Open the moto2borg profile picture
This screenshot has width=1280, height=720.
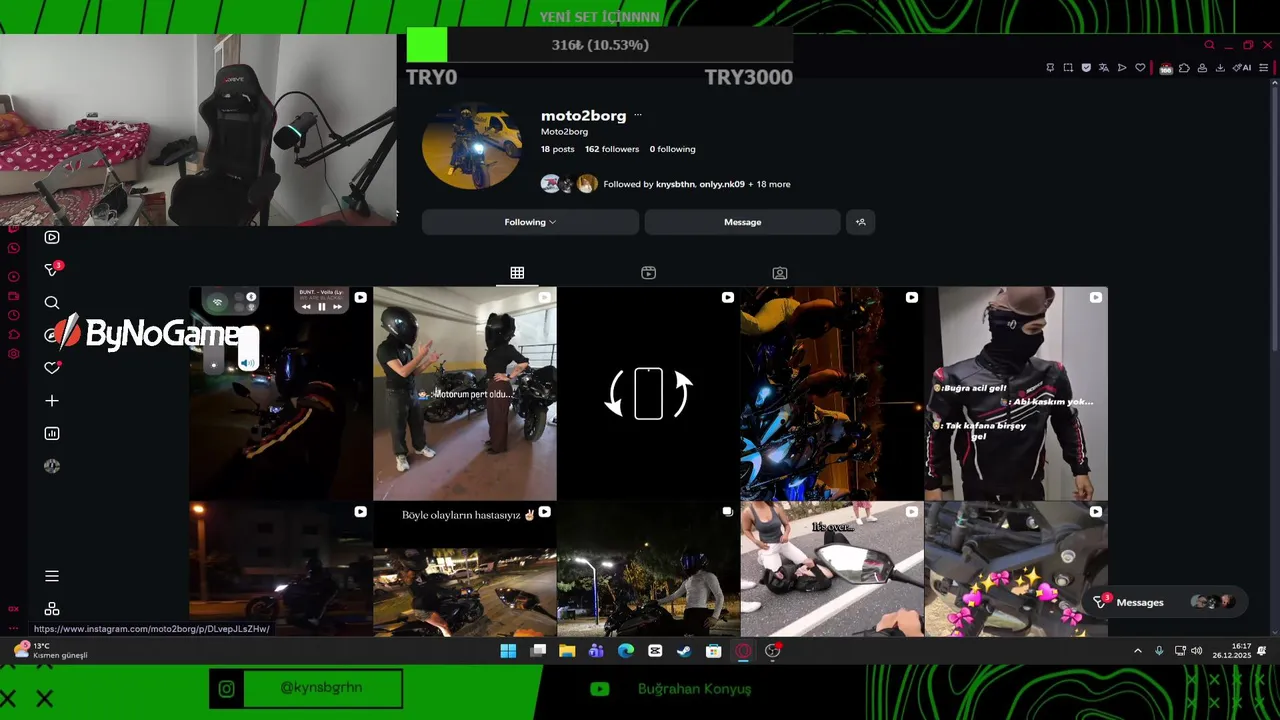(472, 148)
